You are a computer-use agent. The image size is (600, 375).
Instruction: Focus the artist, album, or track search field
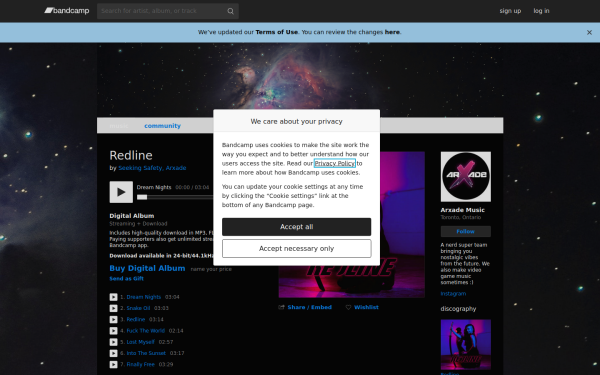pos(168,11)
